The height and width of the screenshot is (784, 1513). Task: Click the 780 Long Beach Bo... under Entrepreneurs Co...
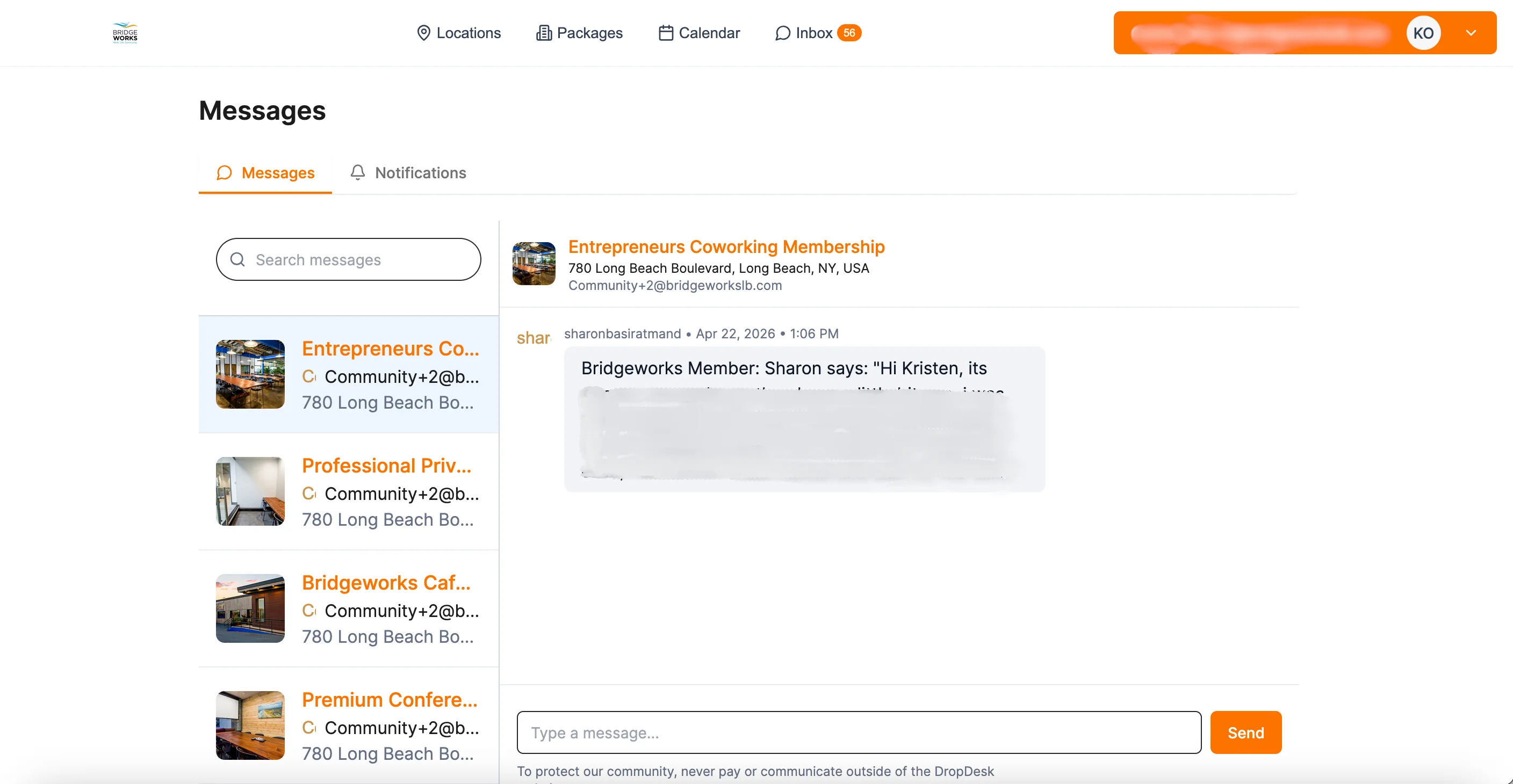point(387,403)
